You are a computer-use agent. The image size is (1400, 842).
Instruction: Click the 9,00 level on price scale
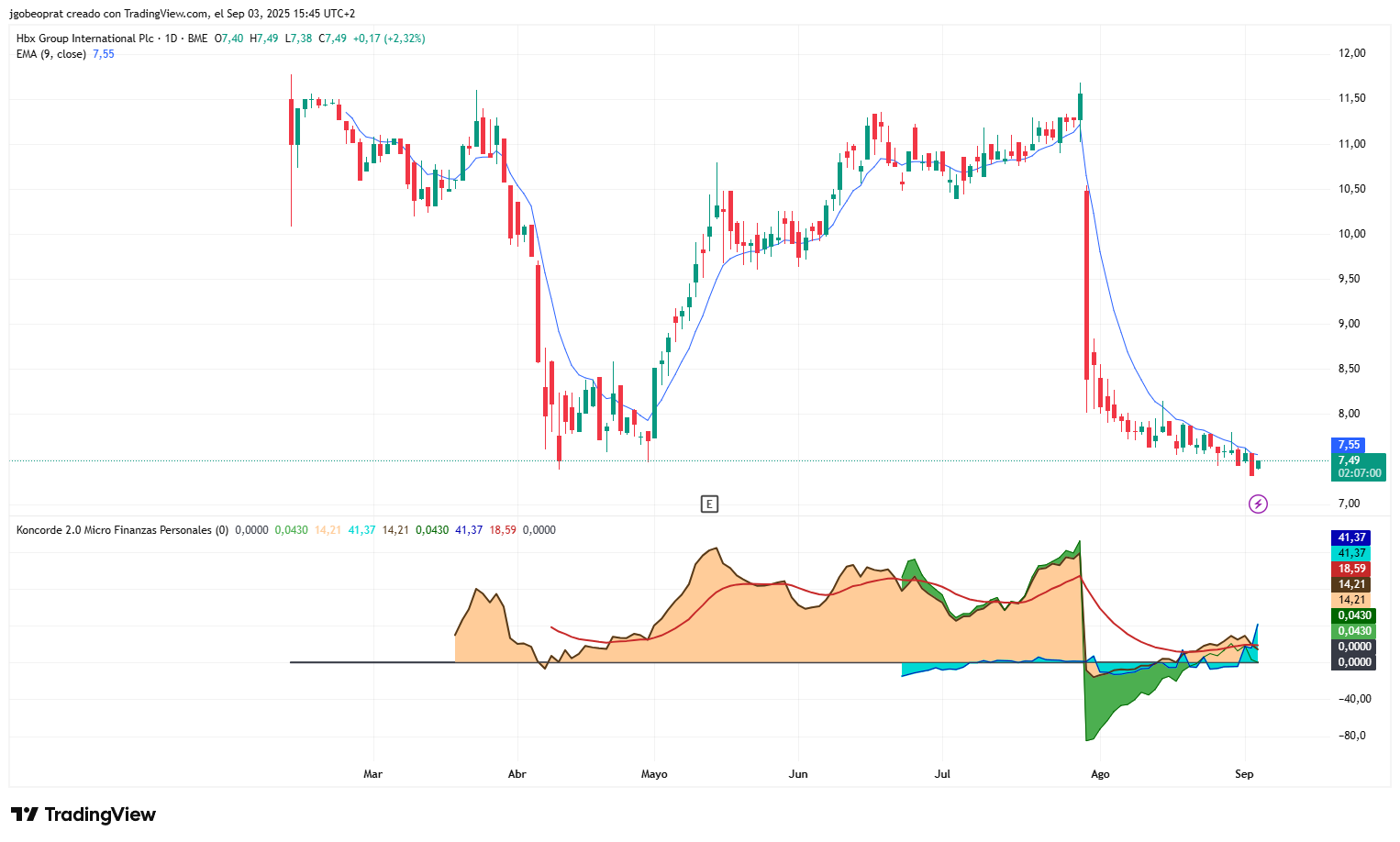[1349, 324]
